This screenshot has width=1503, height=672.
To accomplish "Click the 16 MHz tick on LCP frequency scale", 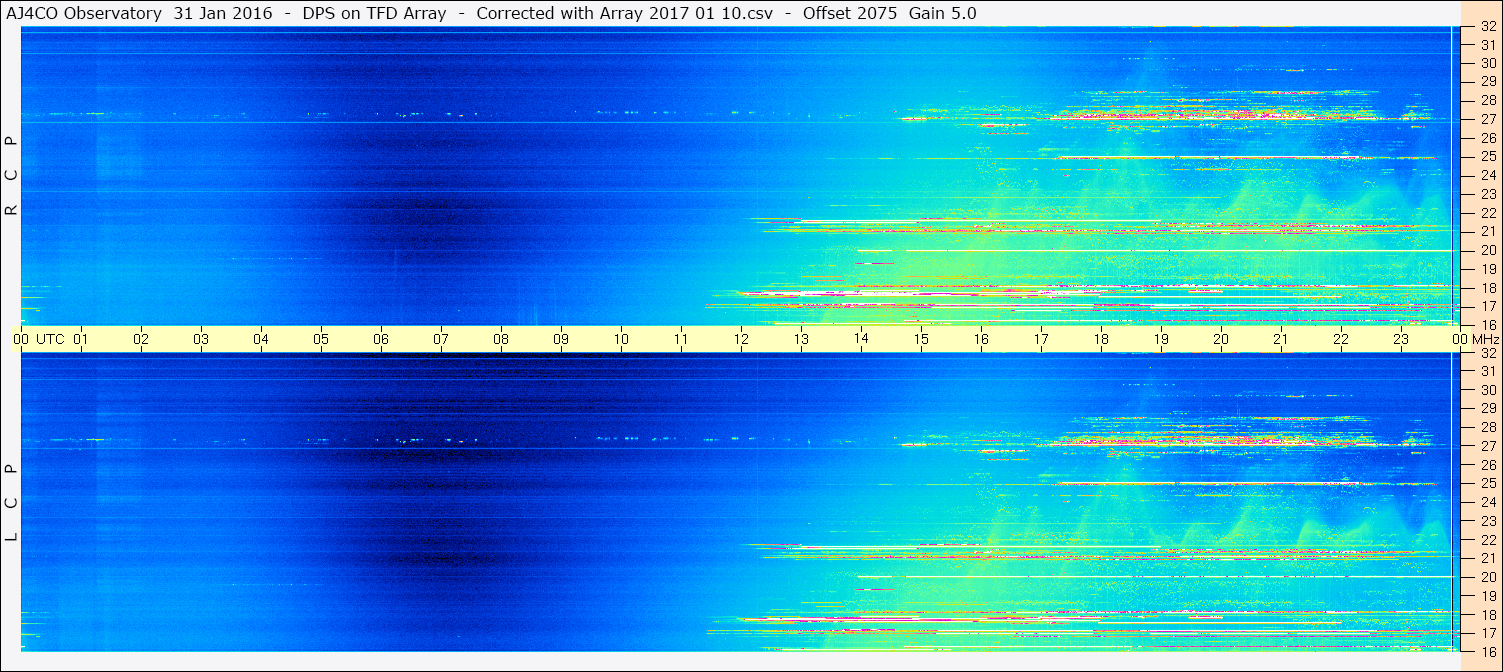I will click(x=1488, y=651).
